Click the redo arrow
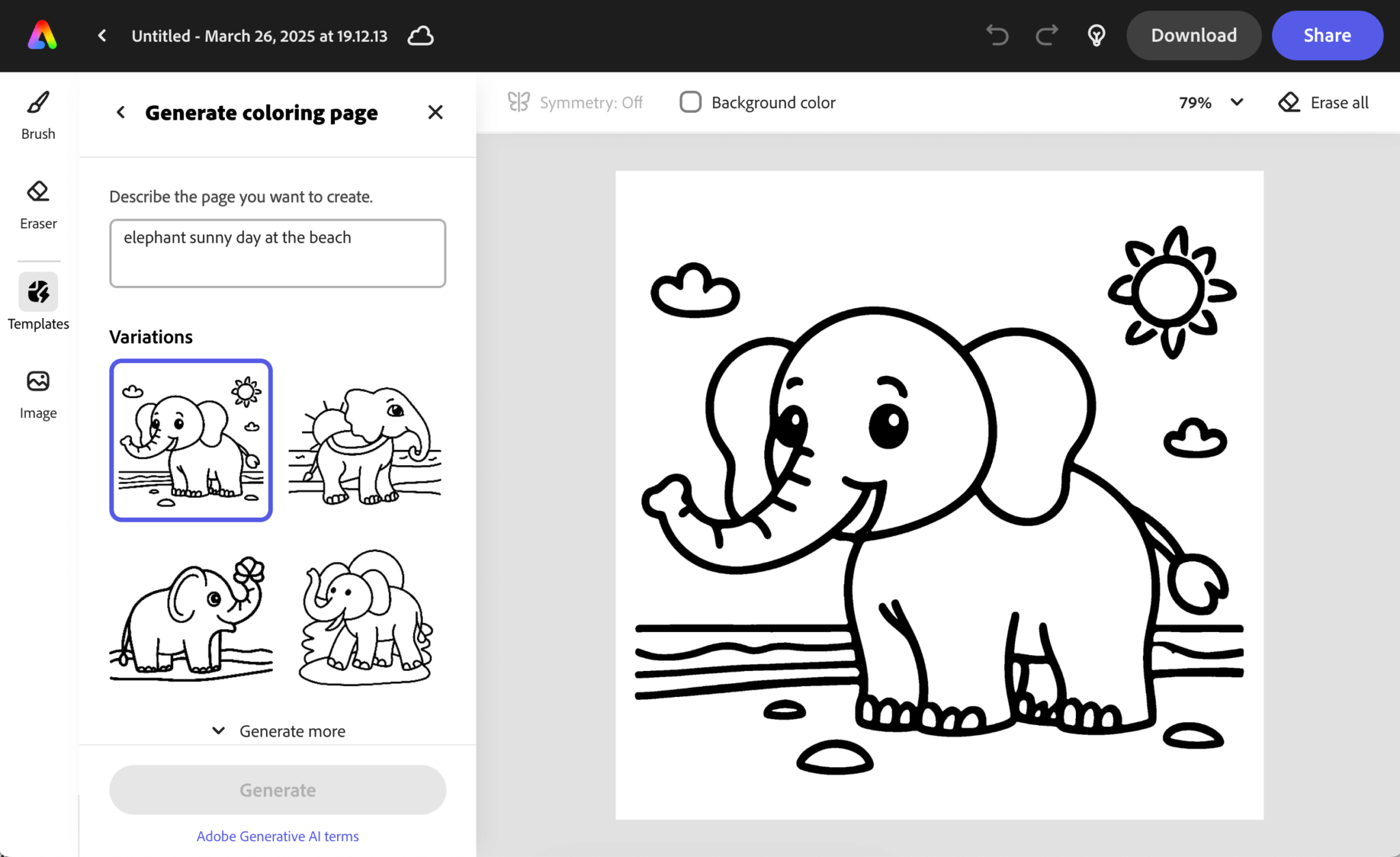The height and width of the screenshot is (857, 1400). click(x=1047, y=36)
